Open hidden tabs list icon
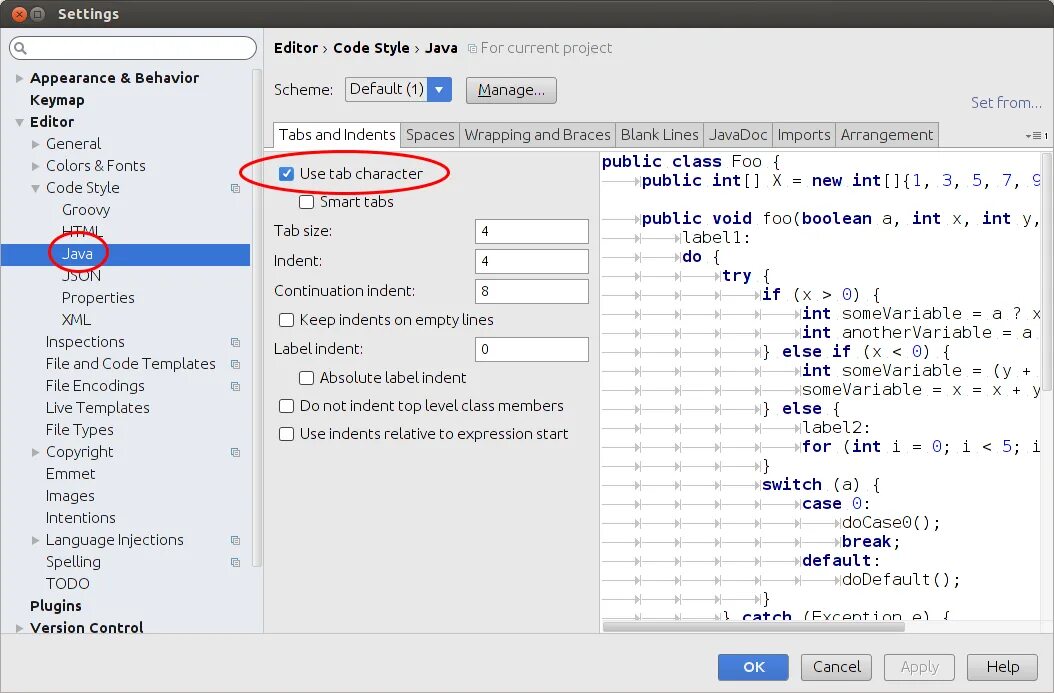The image size is (1054, 693). tap(1036, 136)
